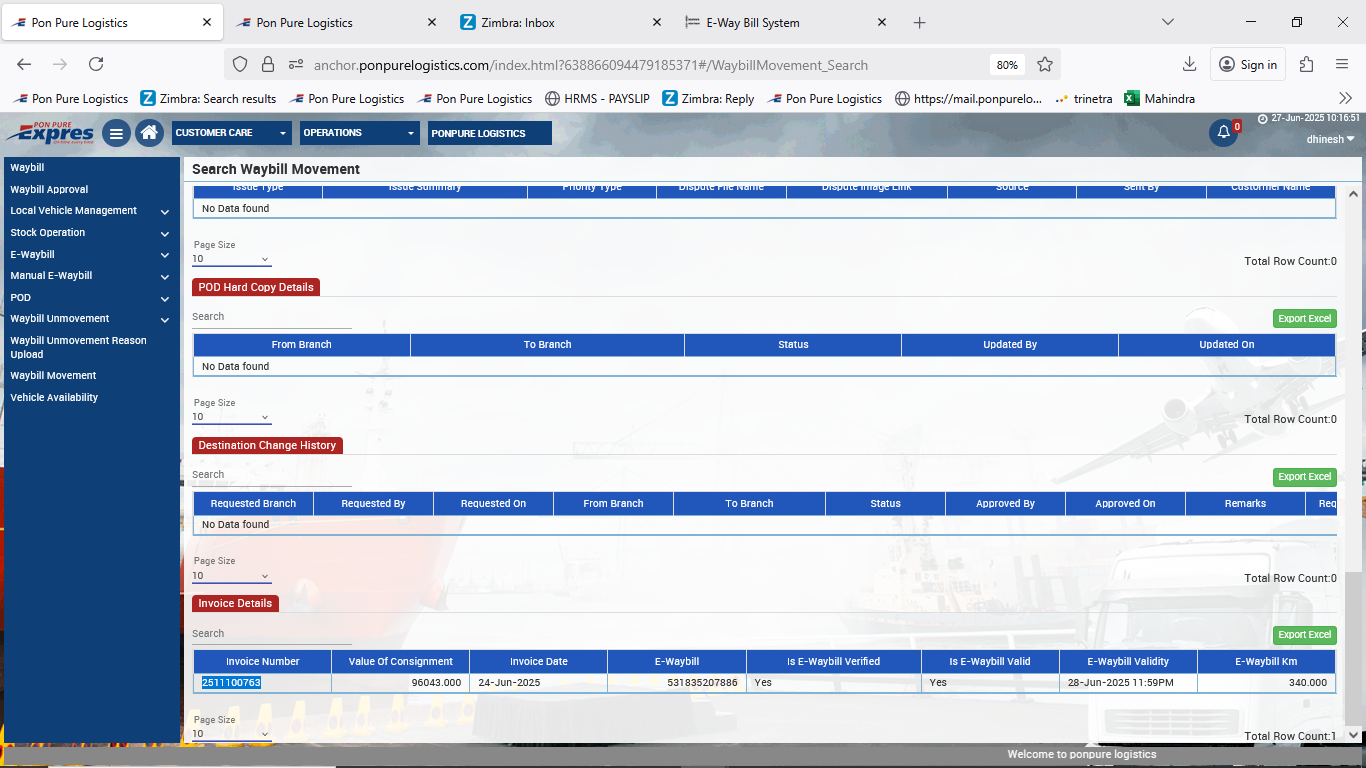Click the Pon Pure Express logo
Image resolution: width=1366 pixels, height=768 pixels.
click(x=50, y=132)
